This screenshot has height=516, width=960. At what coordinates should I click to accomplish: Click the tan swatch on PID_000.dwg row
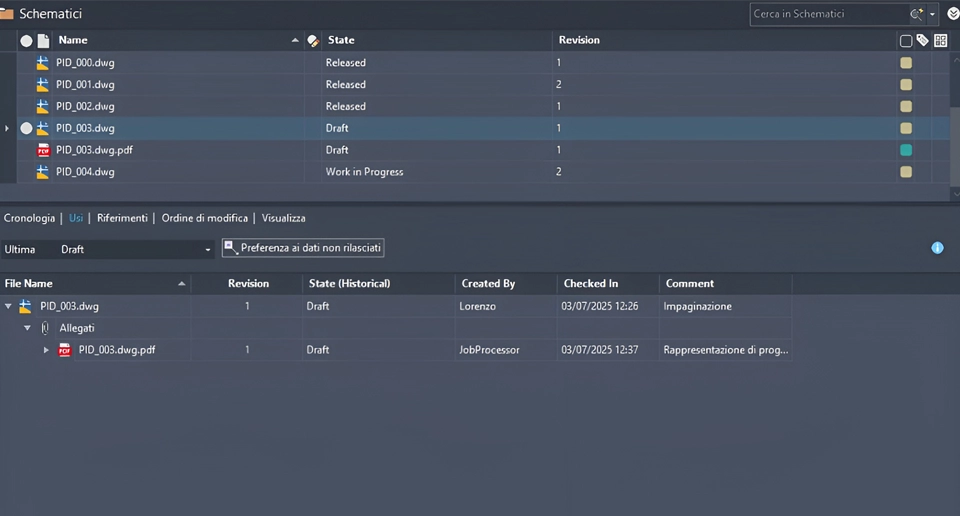(x=906, y=62)
